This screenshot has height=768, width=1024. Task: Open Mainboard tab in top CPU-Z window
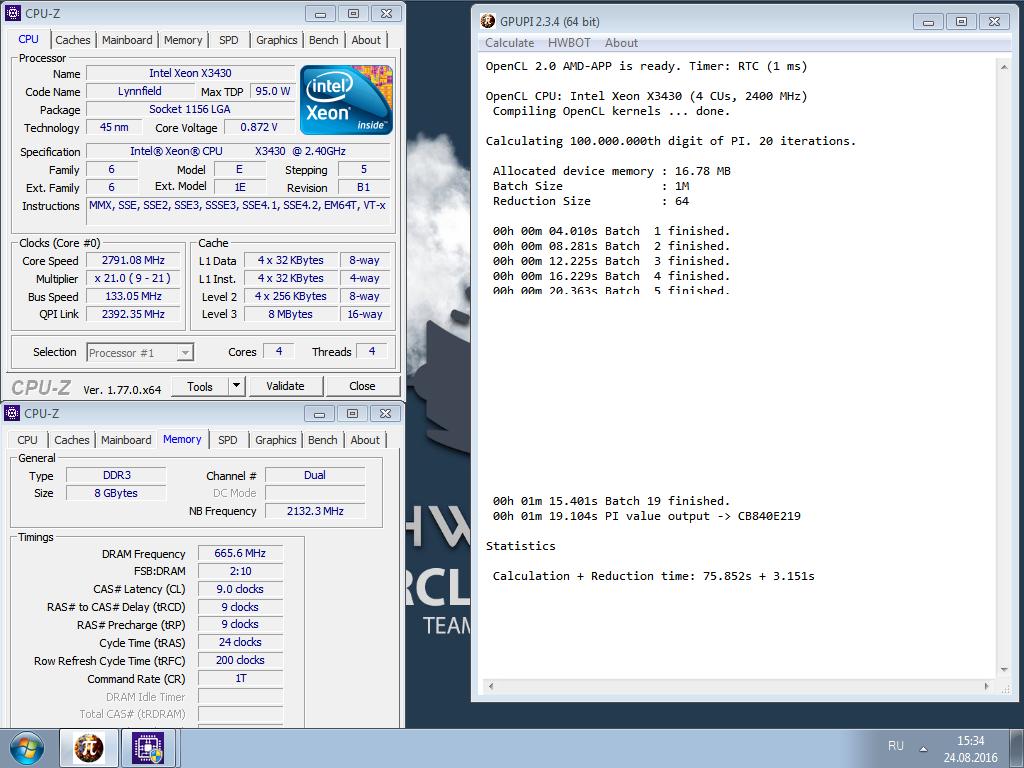[x=127, y=40]
